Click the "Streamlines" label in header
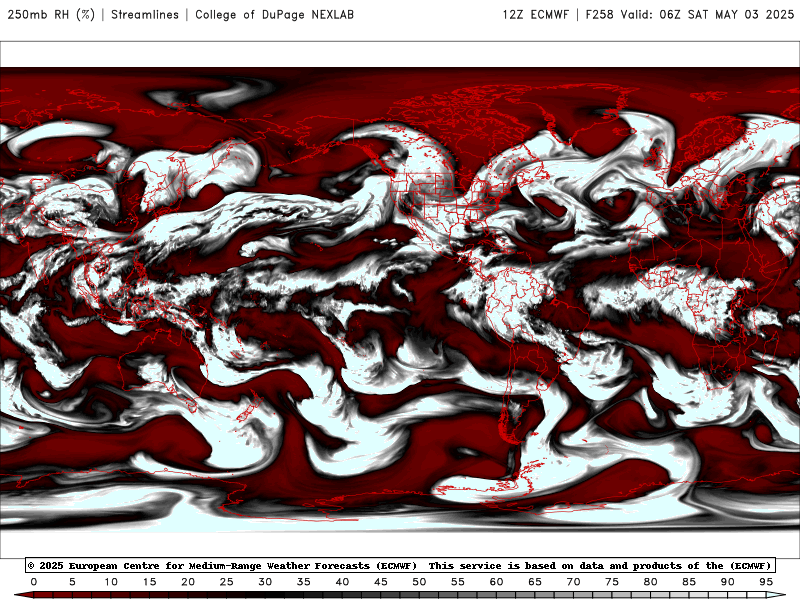Viewport: 800px width, 600px height. point(145,15)
